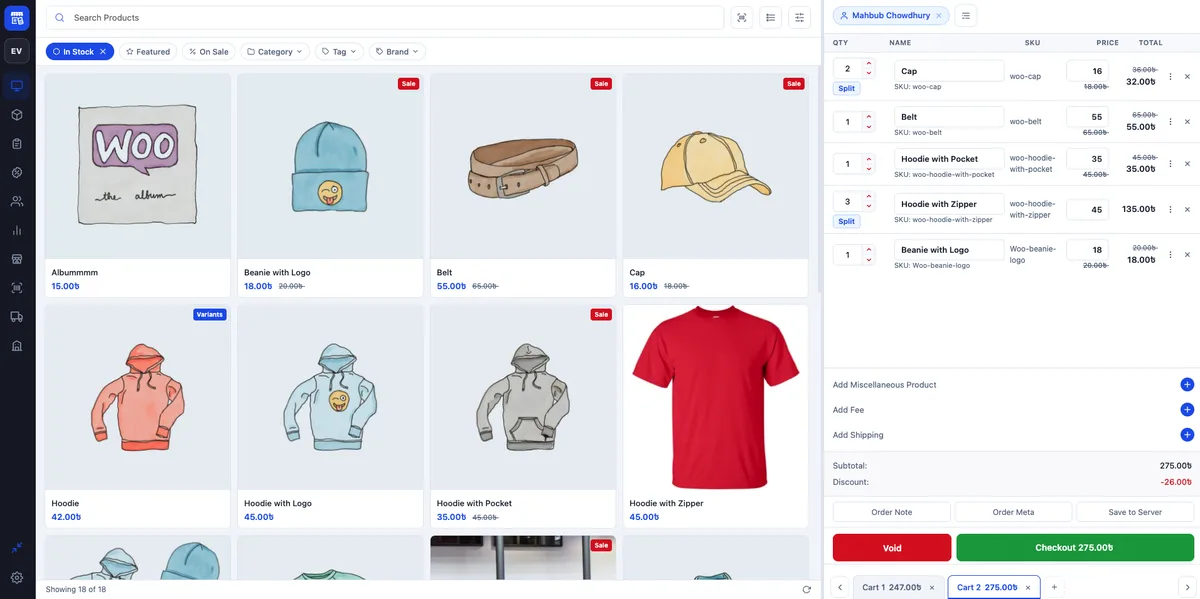Click plus icon for Add Miscellaneous Product

[1187, 384]
